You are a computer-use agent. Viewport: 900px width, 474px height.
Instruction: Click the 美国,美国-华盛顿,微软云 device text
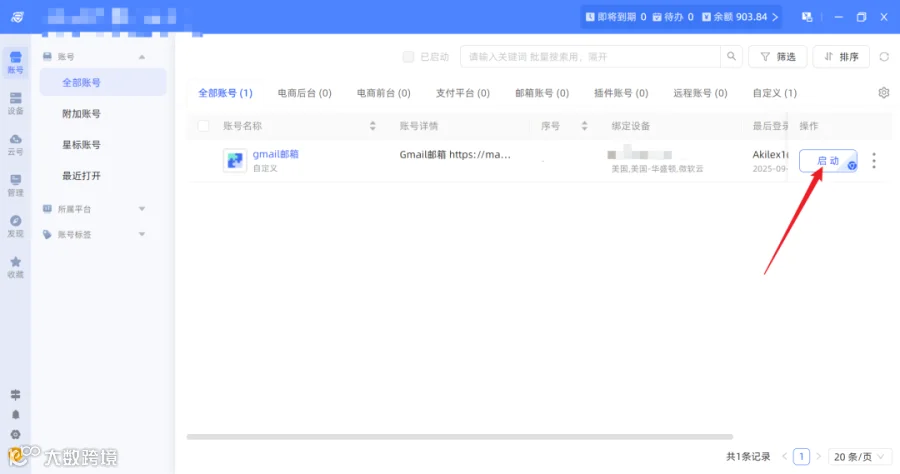657,169
